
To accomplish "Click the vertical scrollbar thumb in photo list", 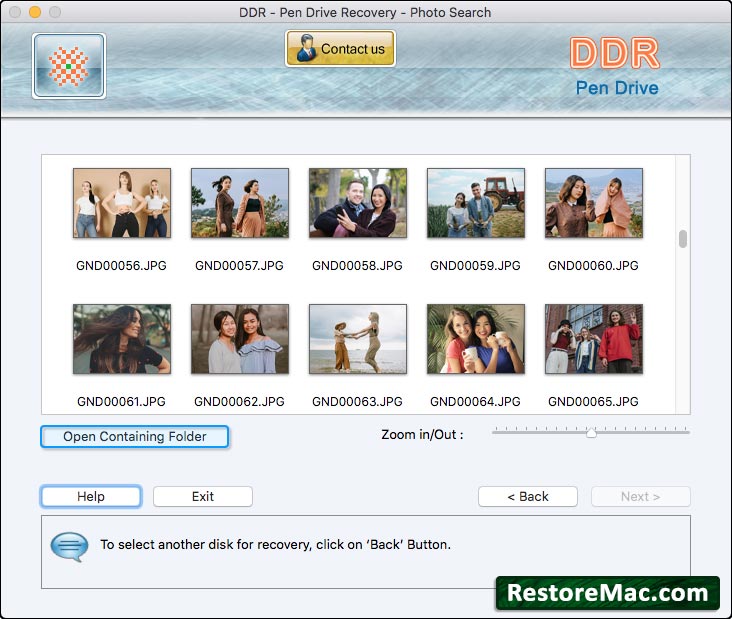I will tap(683, 239).
